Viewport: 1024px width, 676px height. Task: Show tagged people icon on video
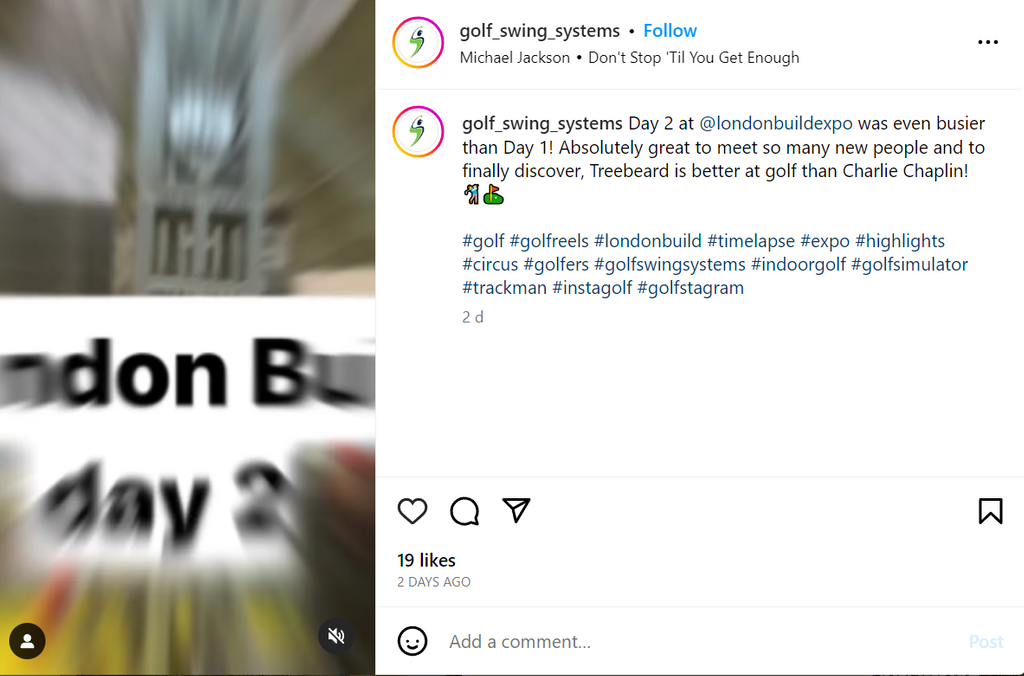coord(27,641)
